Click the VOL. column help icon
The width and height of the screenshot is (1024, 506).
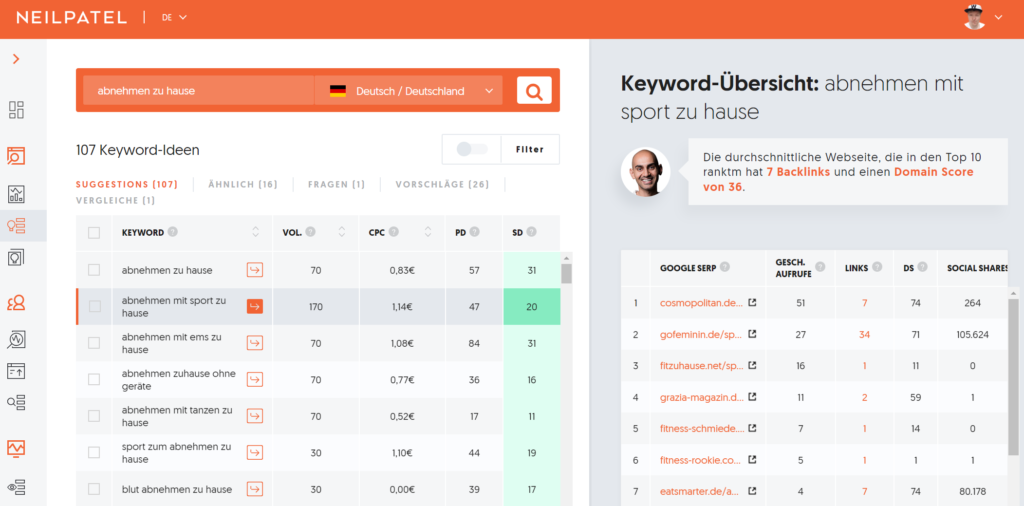[x=310, y=232]
